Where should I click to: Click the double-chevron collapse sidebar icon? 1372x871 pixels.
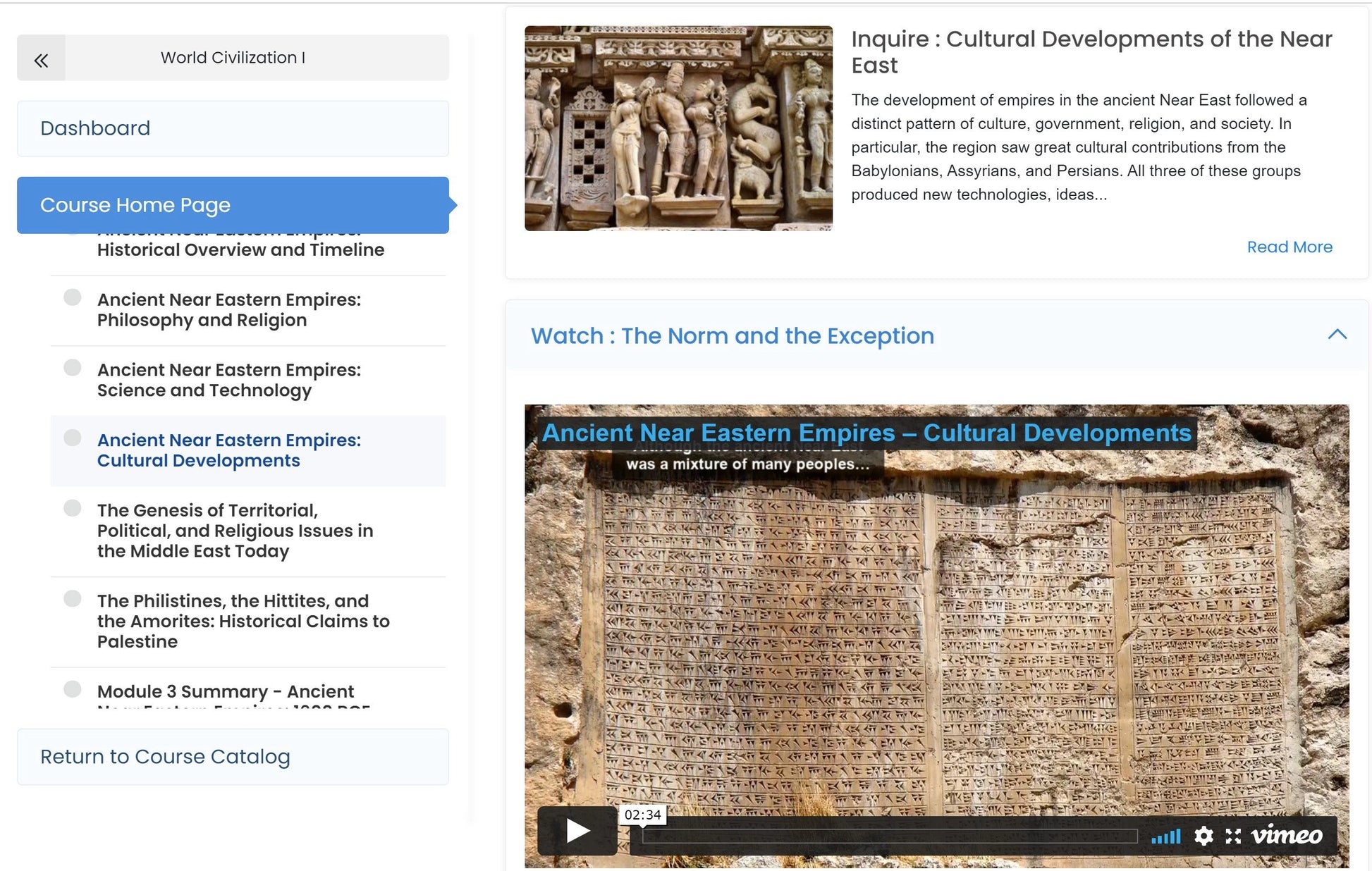42,59
